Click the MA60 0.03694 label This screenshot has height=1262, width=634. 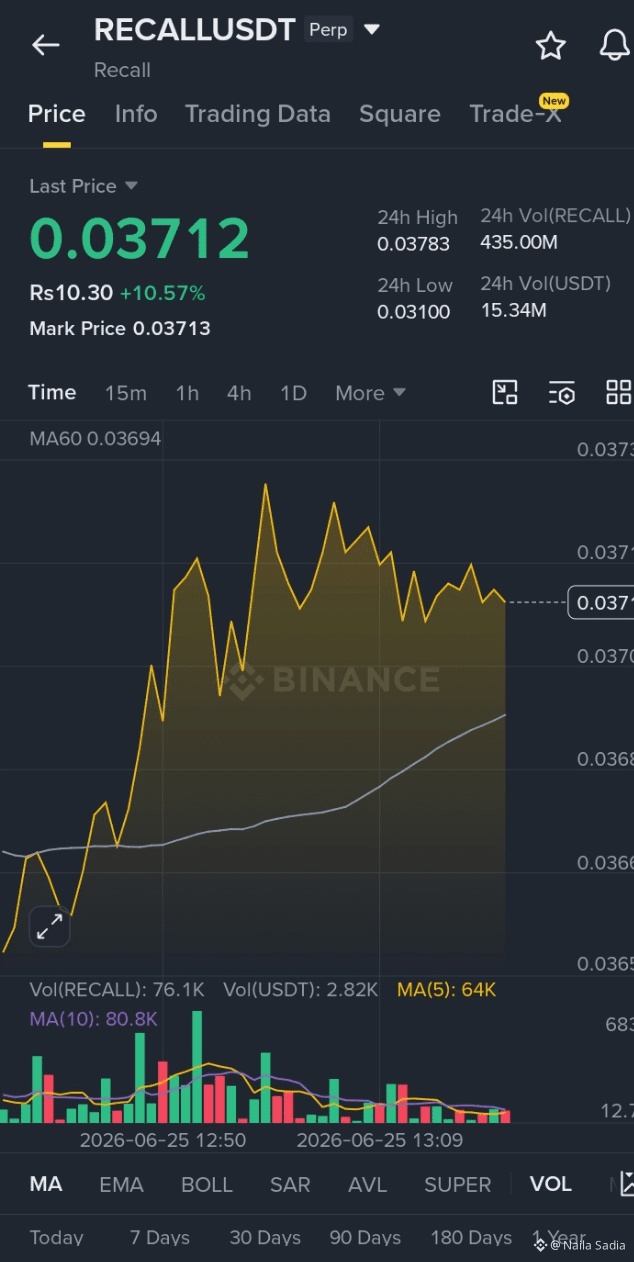point(95,438)
